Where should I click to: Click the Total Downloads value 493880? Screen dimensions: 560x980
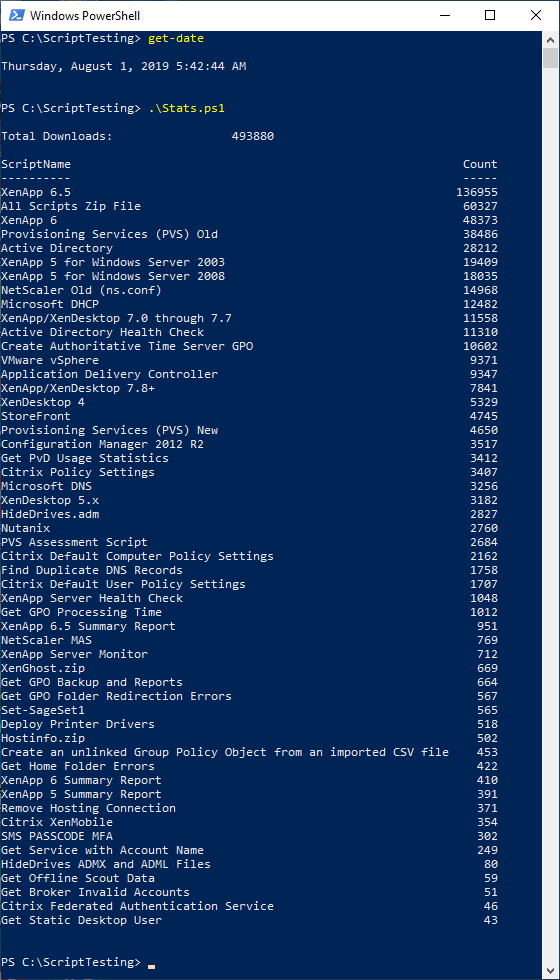point(252,136)
